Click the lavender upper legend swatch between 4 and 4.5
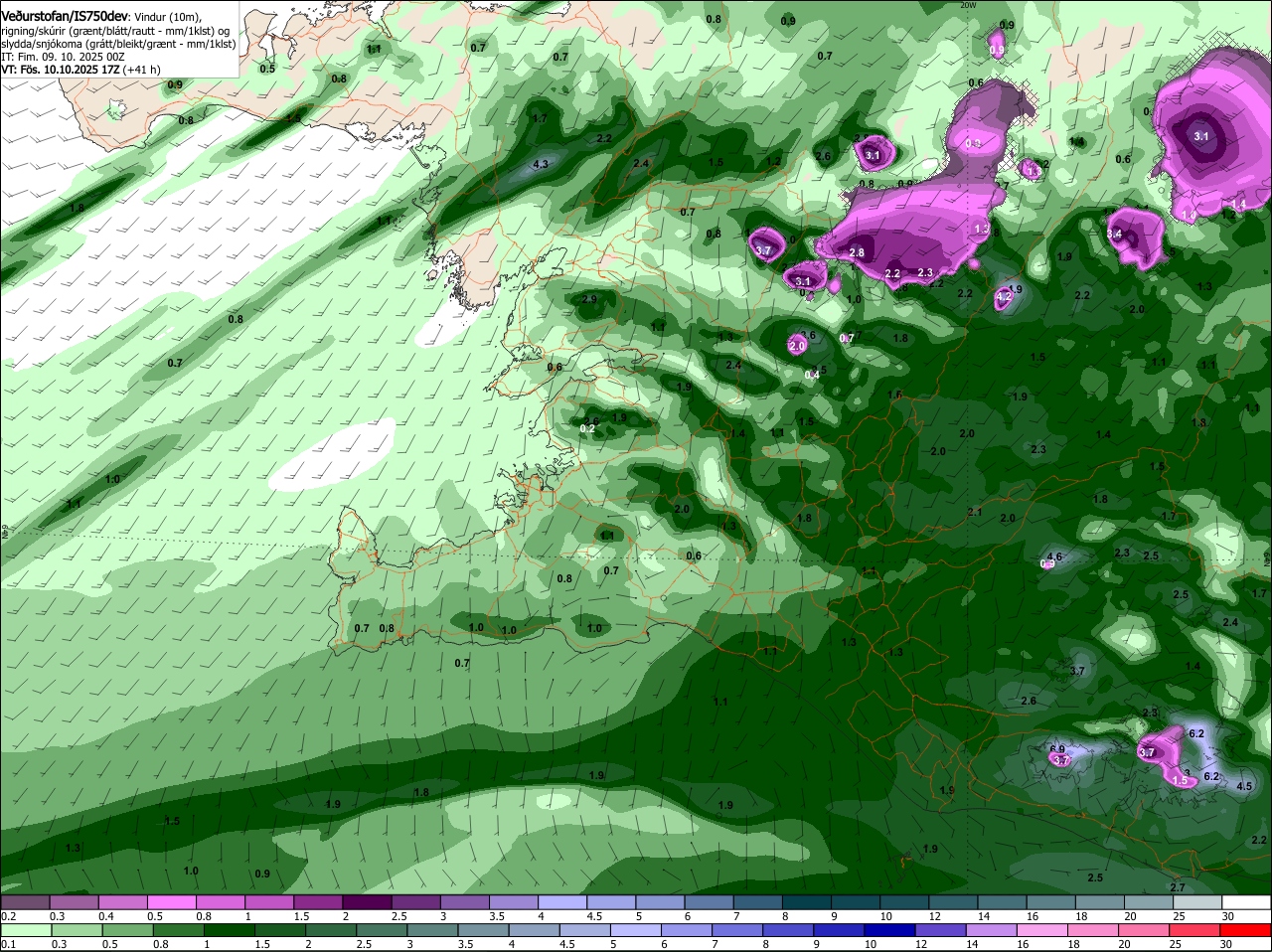Image resolution: width=1272 pixels, height=952 pixels. click(x=562, y=902)
